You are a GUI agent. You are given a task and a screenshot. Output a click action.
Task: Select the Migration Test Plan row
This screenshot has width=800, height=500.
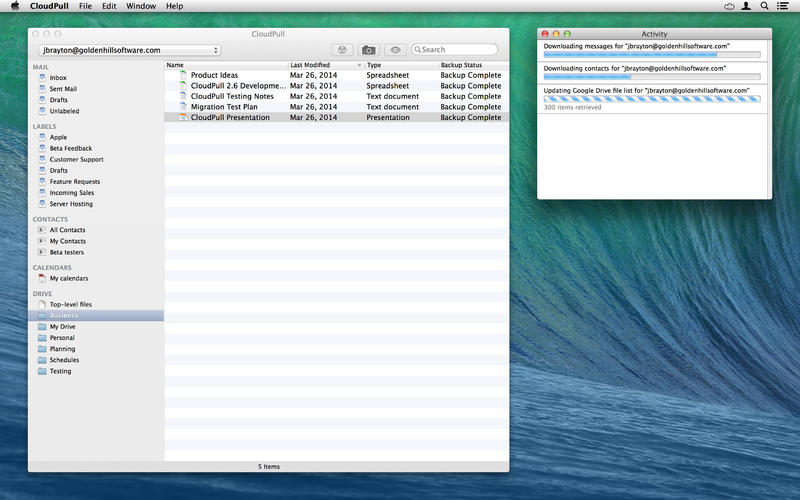[224, 106]
